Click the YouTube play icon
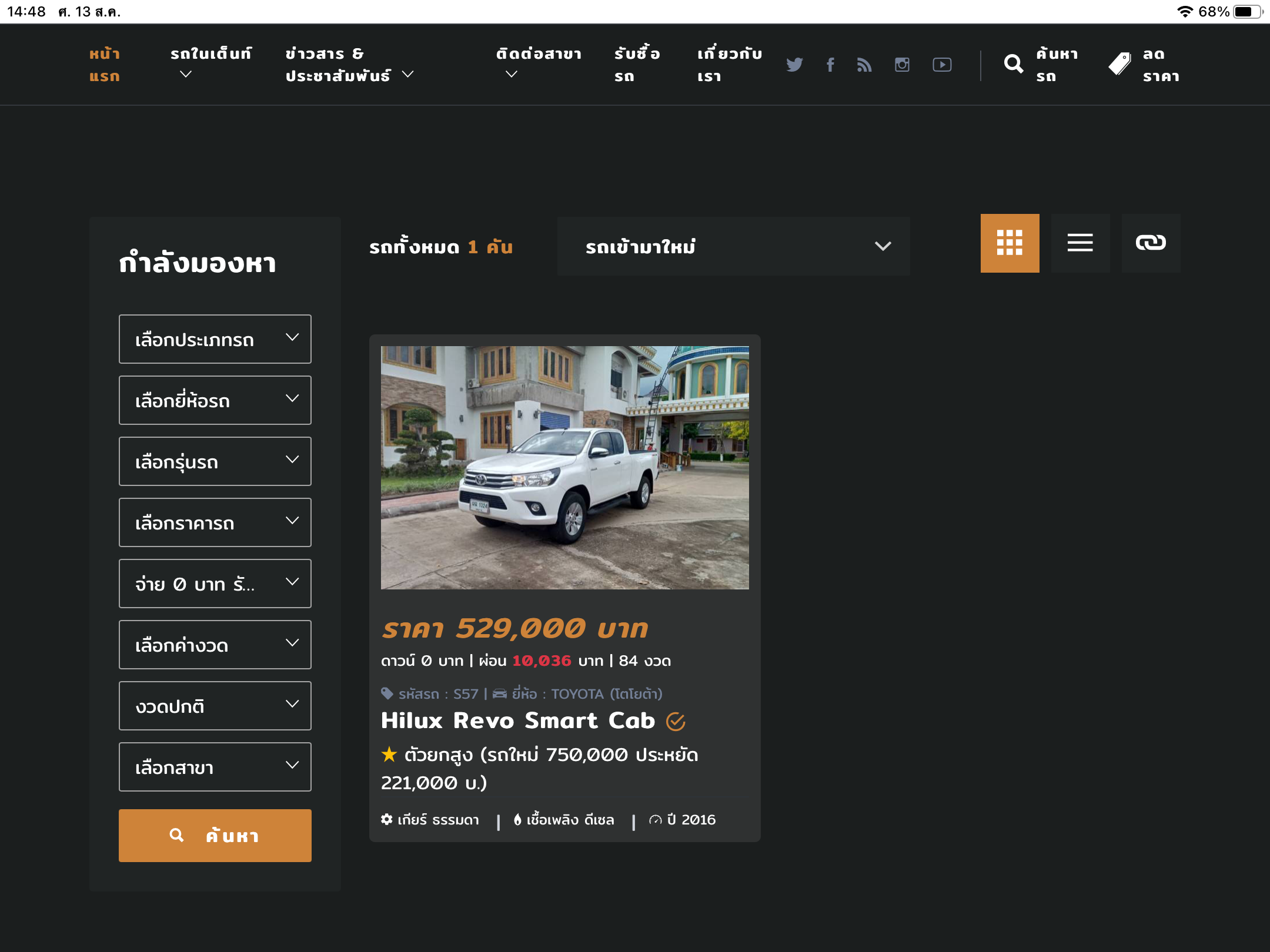This screenshot has width=1270, height=952. click(x=942, y=65)
